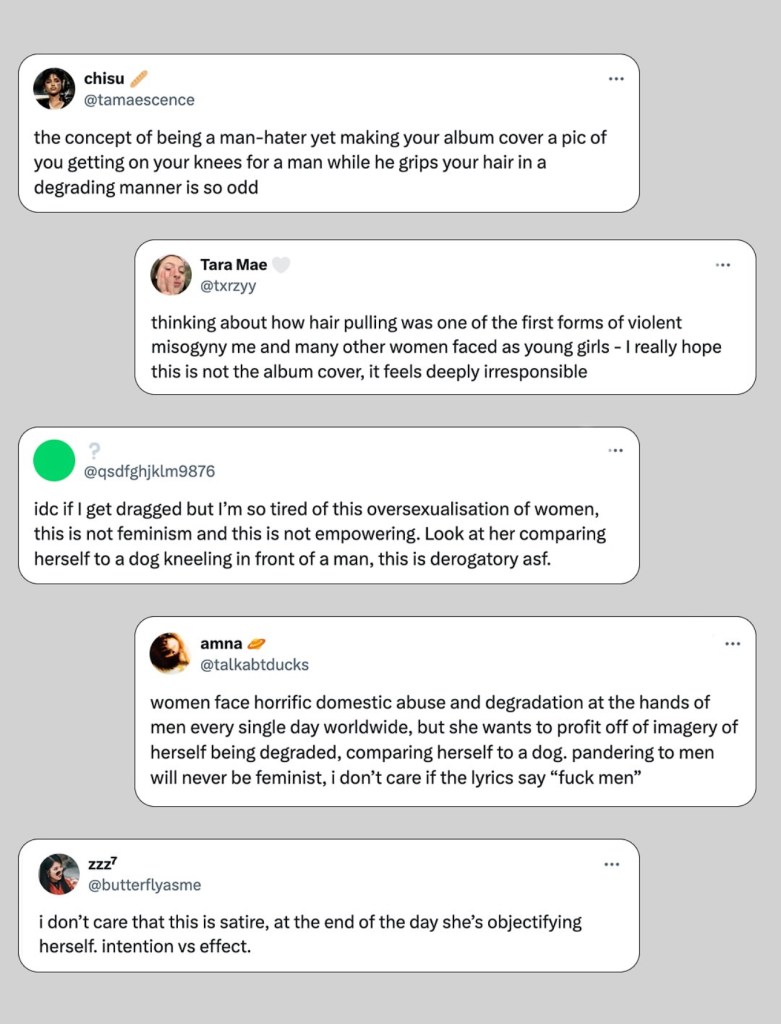This screenshot has width=781, height=1024.
Task: Open the @qsdfghjklm9876 handle link
Action: pos(151,472)
